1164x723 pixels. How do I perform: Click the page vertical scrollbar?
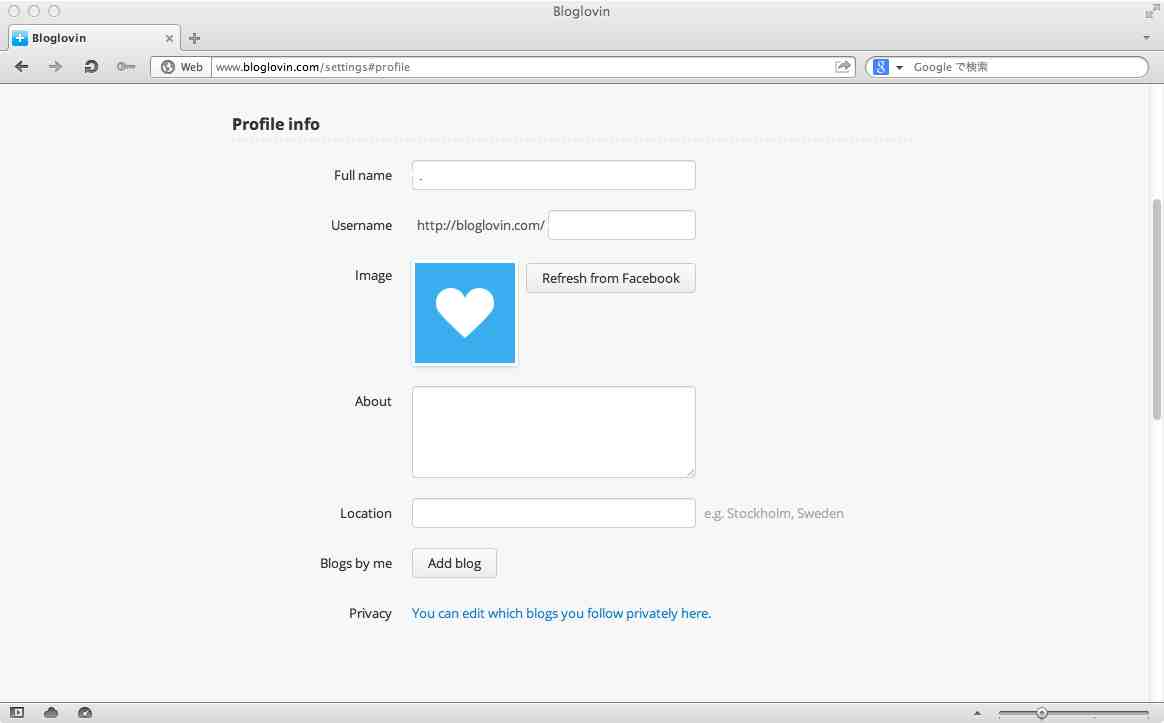[1157, 309]
